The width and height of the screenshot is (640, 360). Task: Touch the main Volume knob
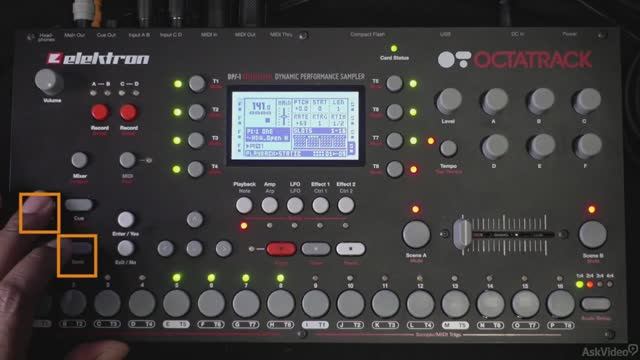[49, 82]
